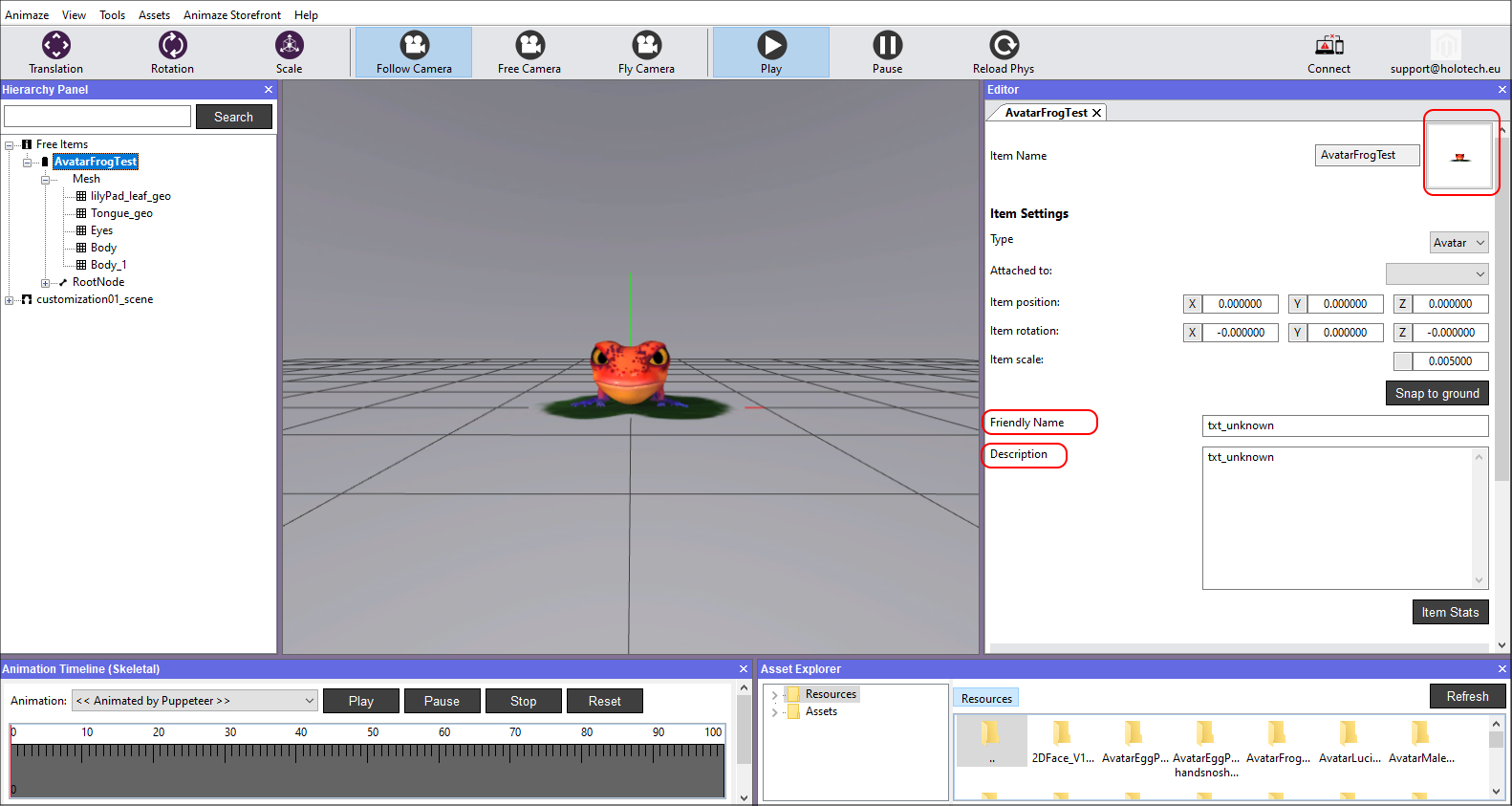Click timeline Reset button
The height and width of the screenshot is (806, 1512).
pos(605,701)
